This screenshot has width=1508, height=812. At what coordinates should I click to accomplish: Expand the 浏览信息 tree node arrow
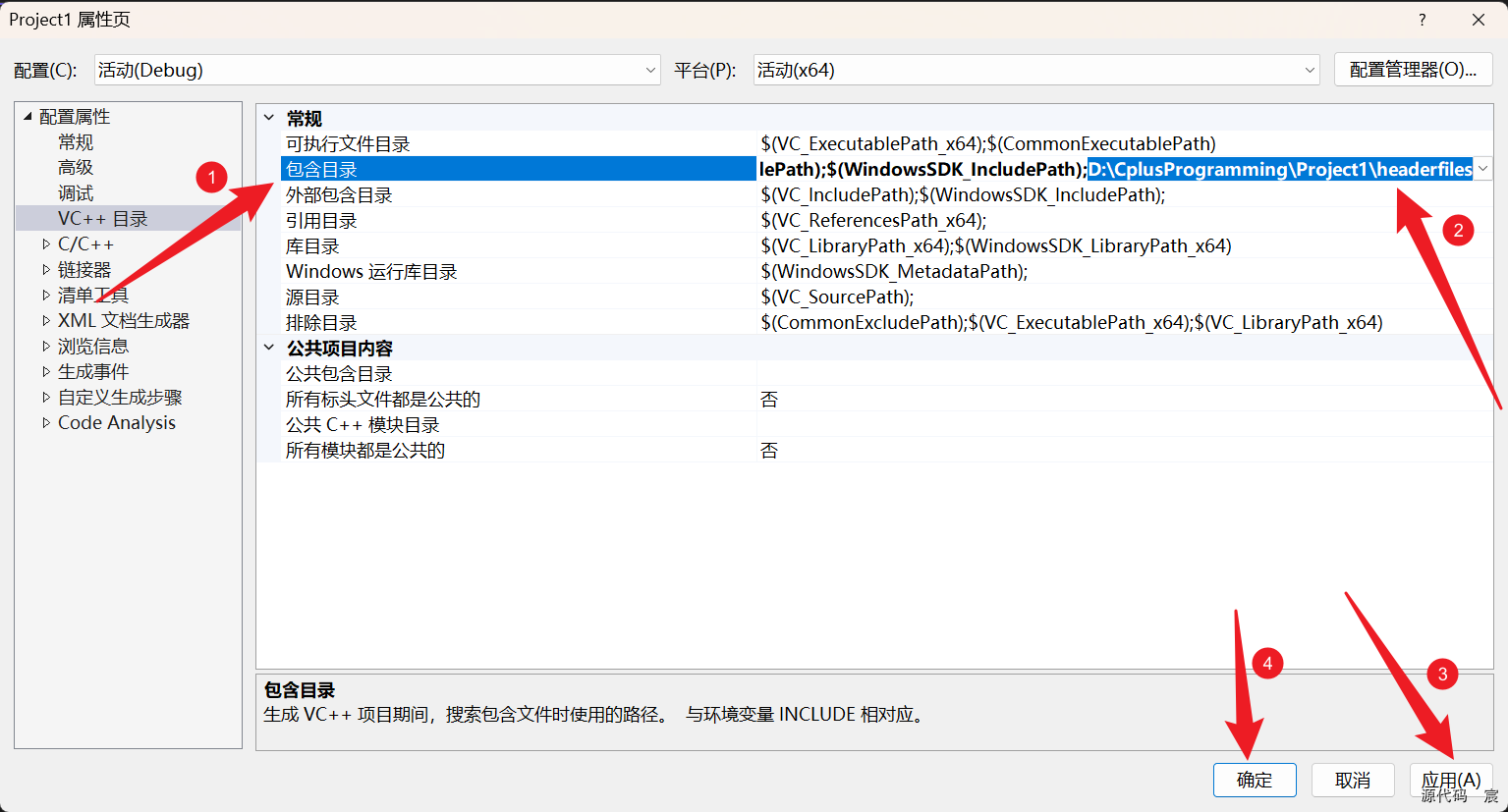(46, 346)
